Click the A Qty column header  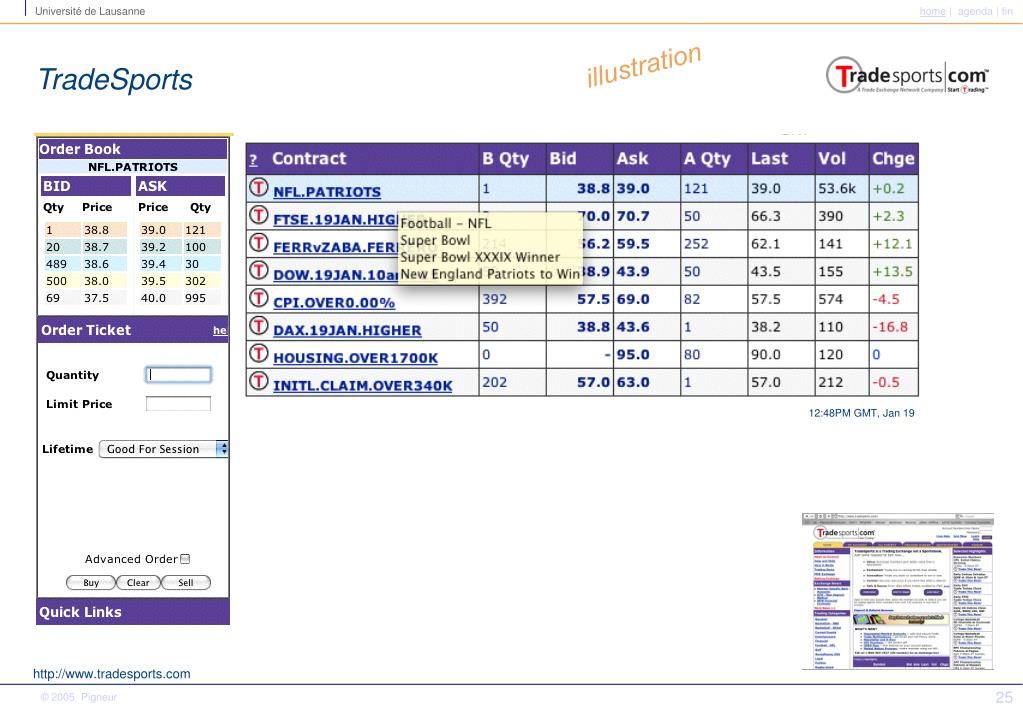pyautogui.click(x=707, y=159)
